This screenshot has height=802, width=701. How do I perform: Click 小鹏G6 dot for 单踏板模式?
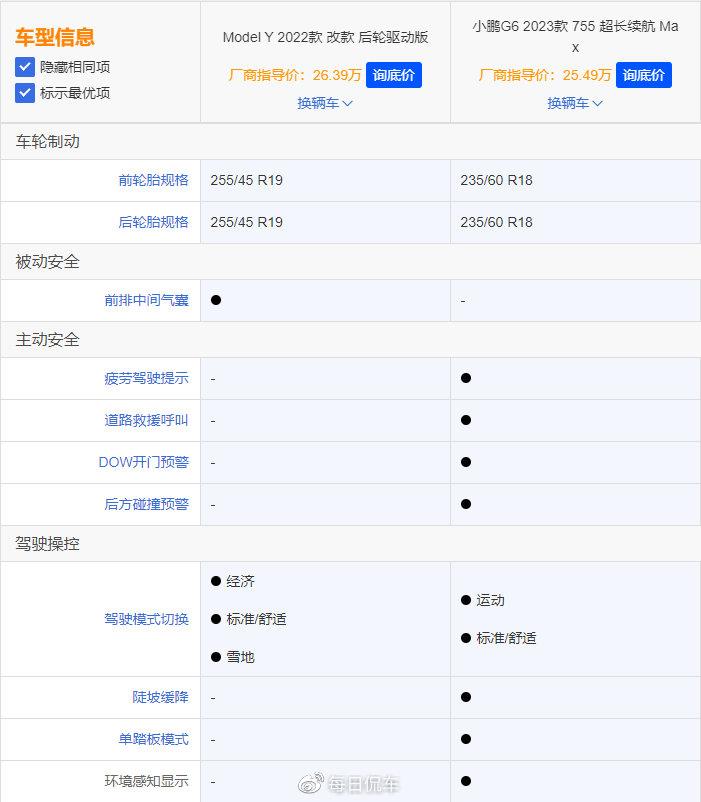click(x=466, y=739)
